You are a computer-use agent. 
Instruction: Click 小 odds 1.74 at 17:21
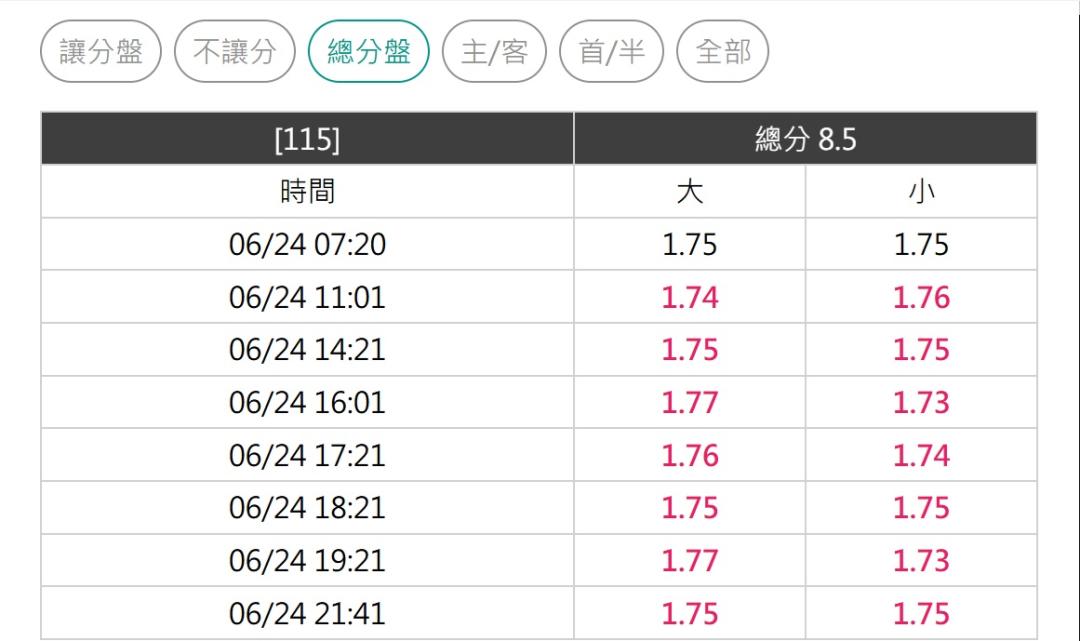(922, 455)
